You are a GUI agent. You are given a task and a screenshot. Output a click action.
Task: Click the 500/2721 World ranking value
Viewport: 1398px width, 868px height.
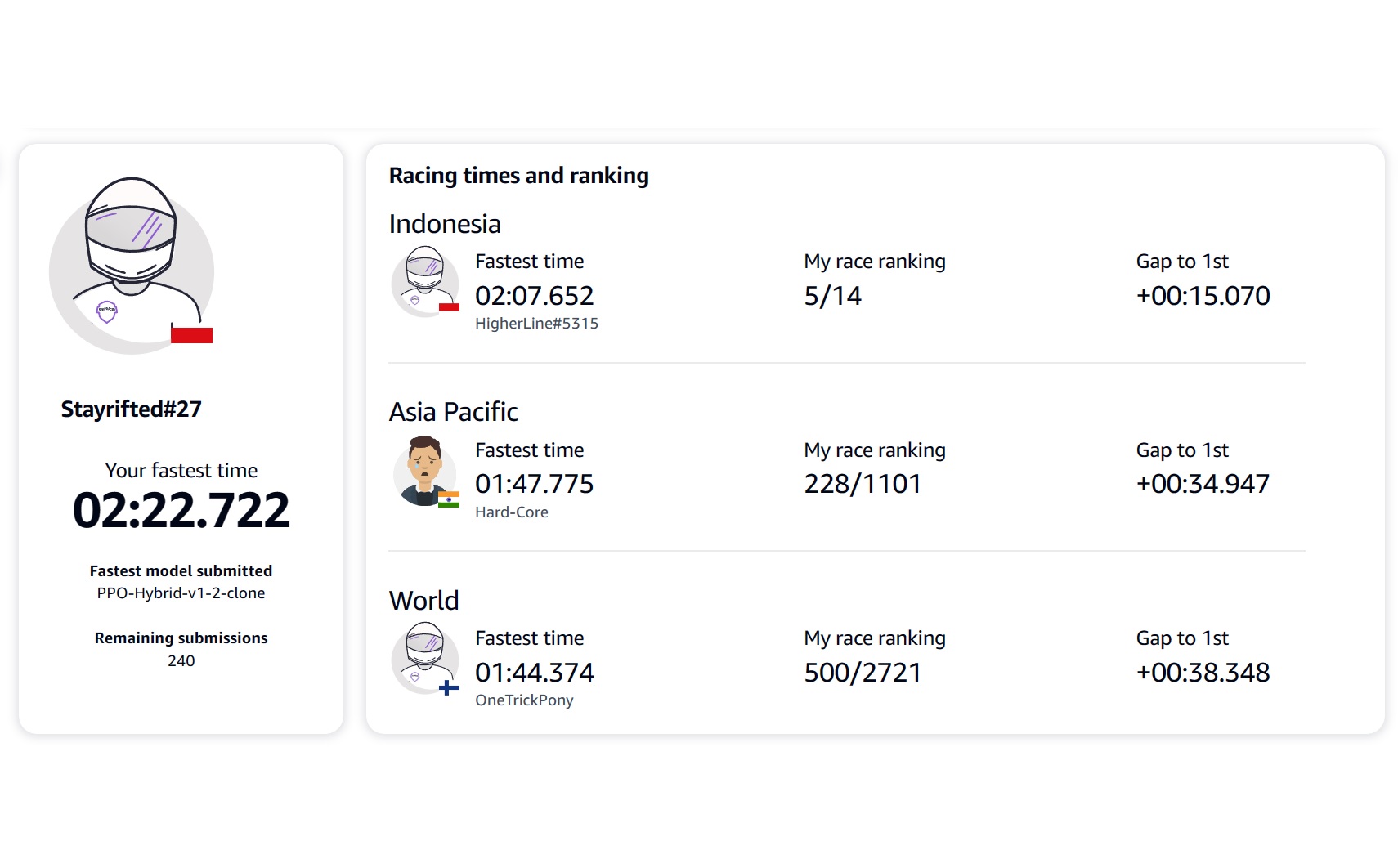[x=863, y=673]
